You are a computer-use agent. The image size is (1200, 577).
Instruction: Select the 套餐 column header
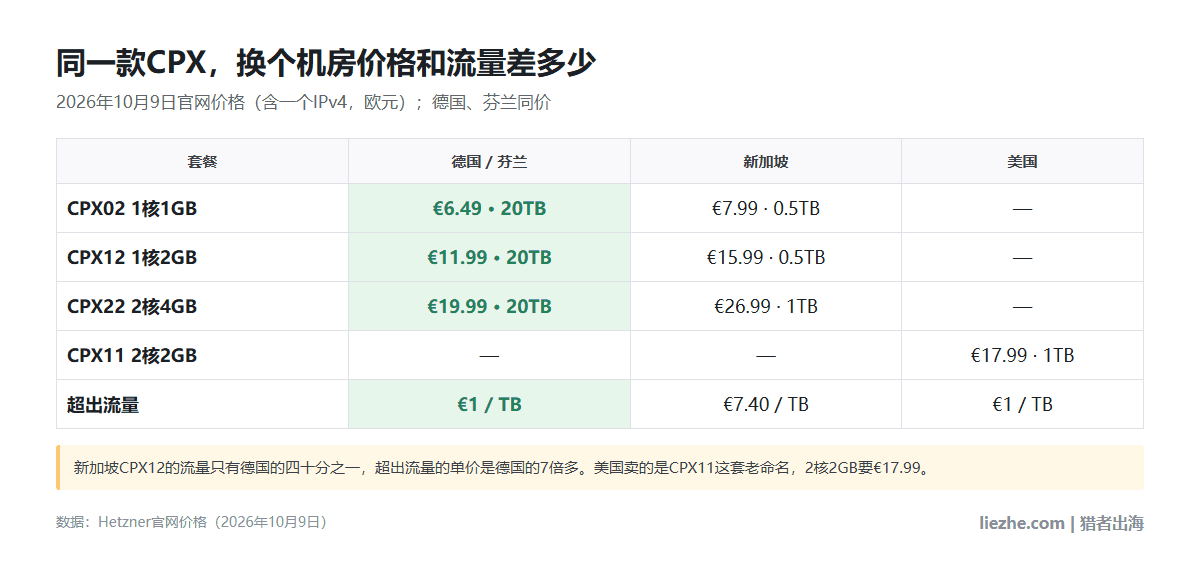coord(202,161)
